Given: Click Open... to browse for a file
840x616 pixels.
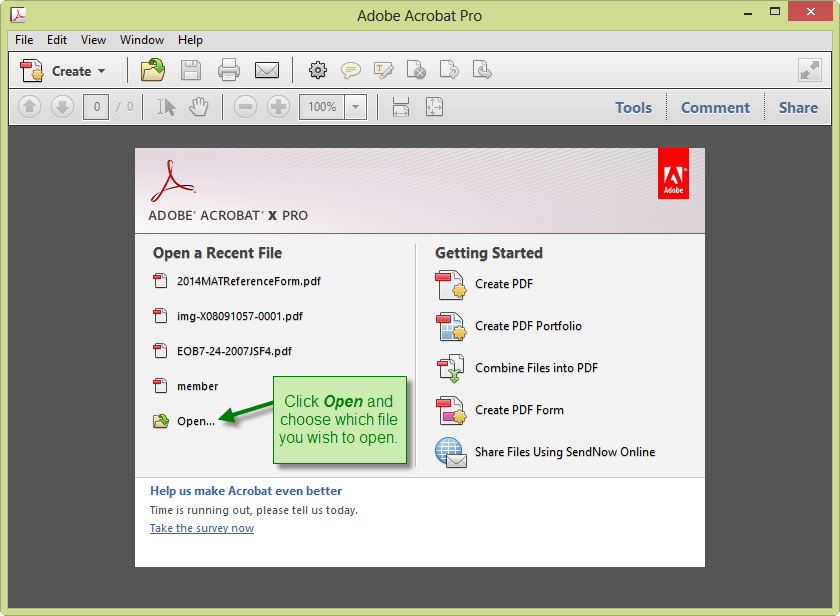Looking at the screenshot, I should tap(184, 421).
